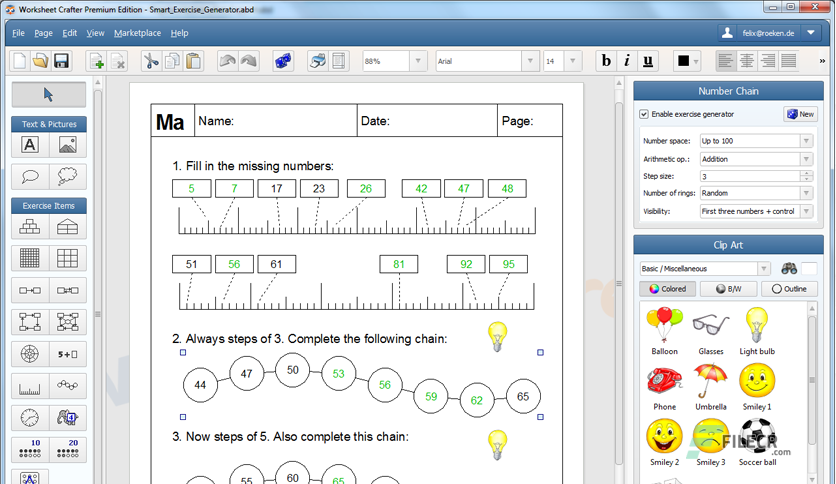Open the font size dropdown
The width and height of the screenshot is (836, 484).
(x=573, y=61)
